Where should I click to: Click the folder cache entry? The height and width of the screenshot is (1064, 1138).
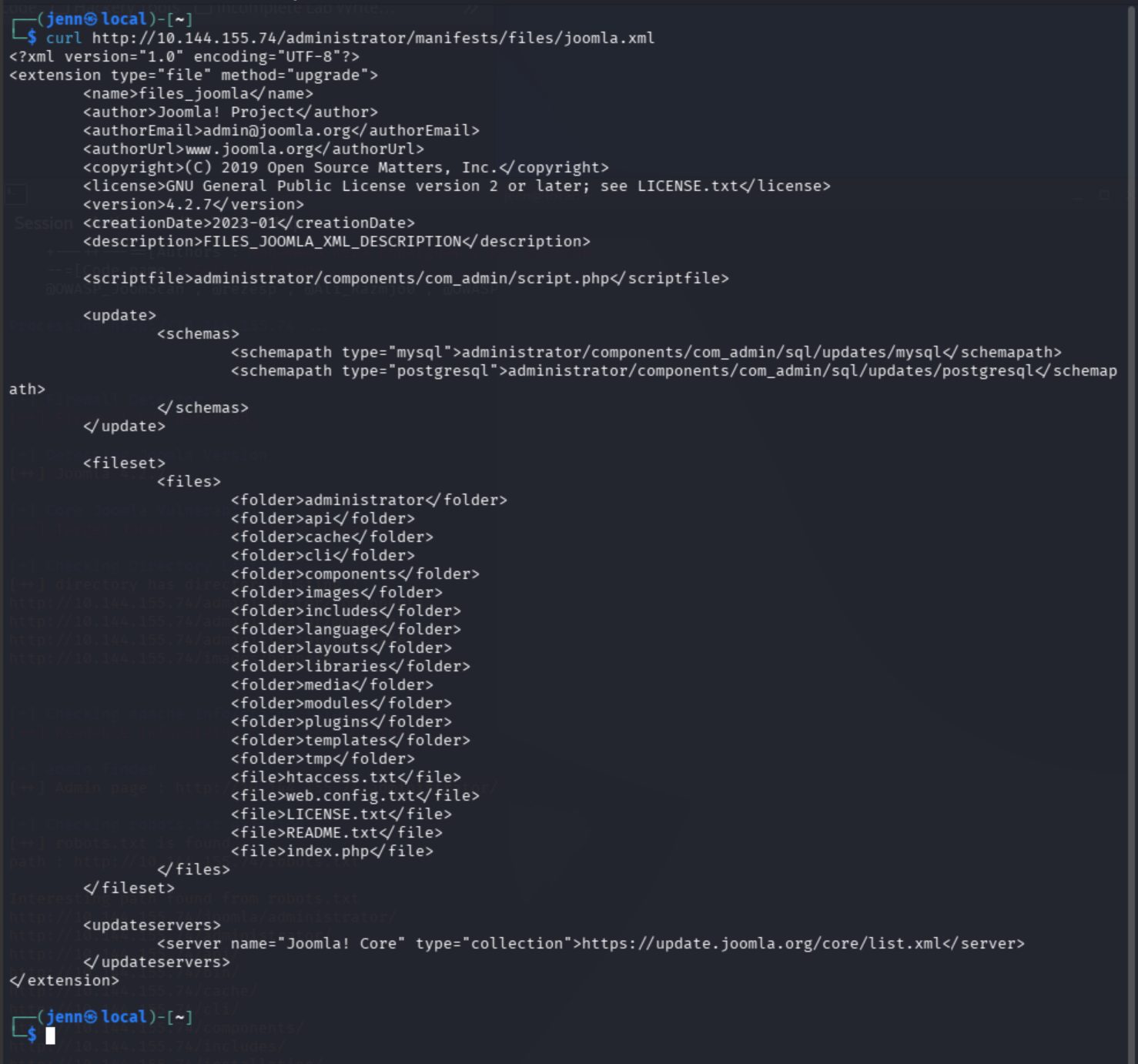click(332, 537)
